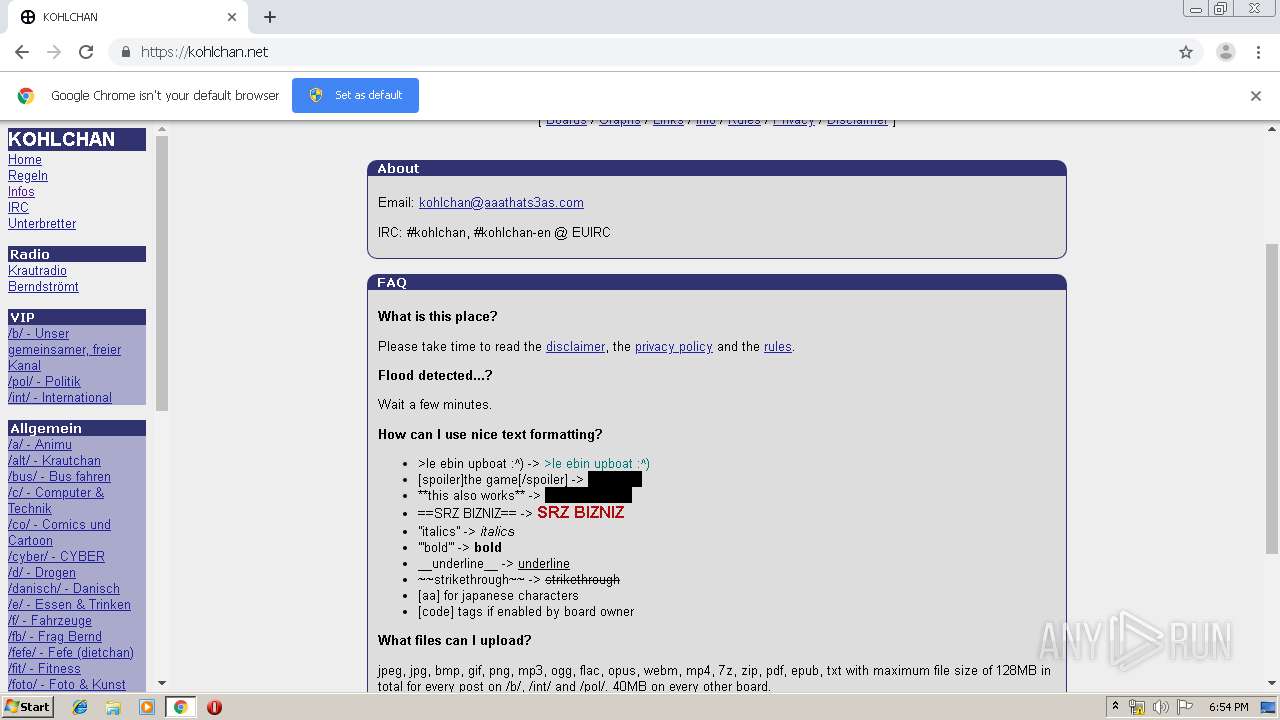Click the main page vertical scrollbar
1280x720 pixels.
(1272, 397)
